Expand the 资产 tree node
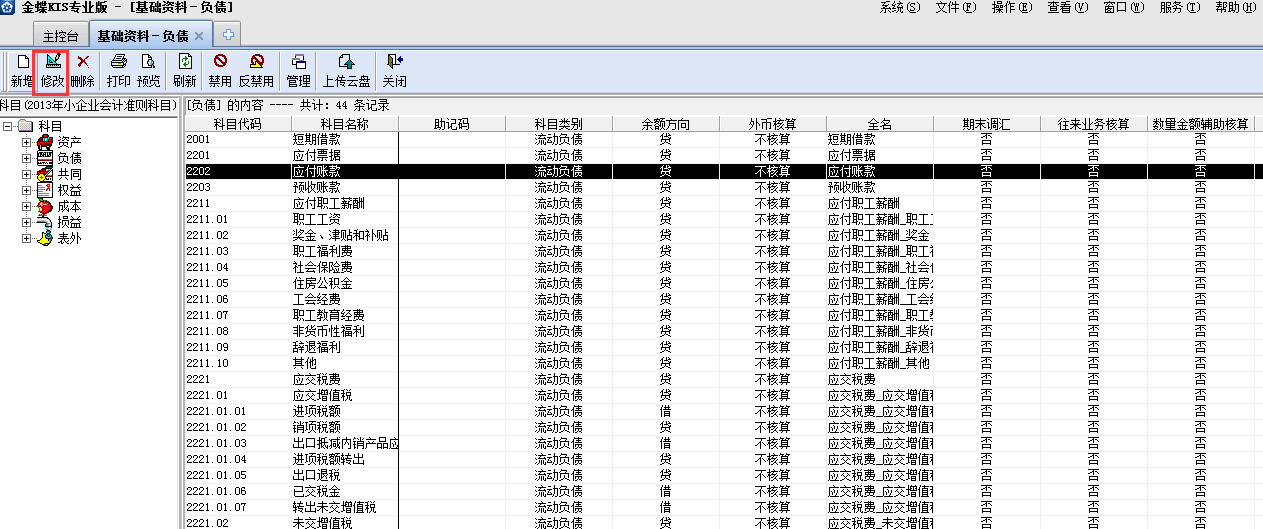This screenshot has height=529, width=1263. pyautogui.click(x=27, y=142)
